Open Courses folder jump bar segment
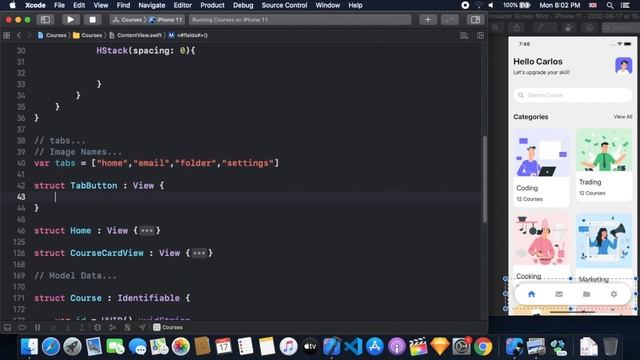Screen dimensions: 640x360 click(87, 36)
